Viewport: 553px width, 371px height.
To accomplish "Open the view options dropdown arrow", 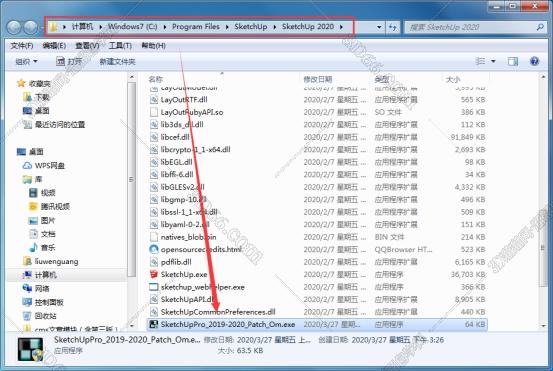I will click(x=493, y=61).
